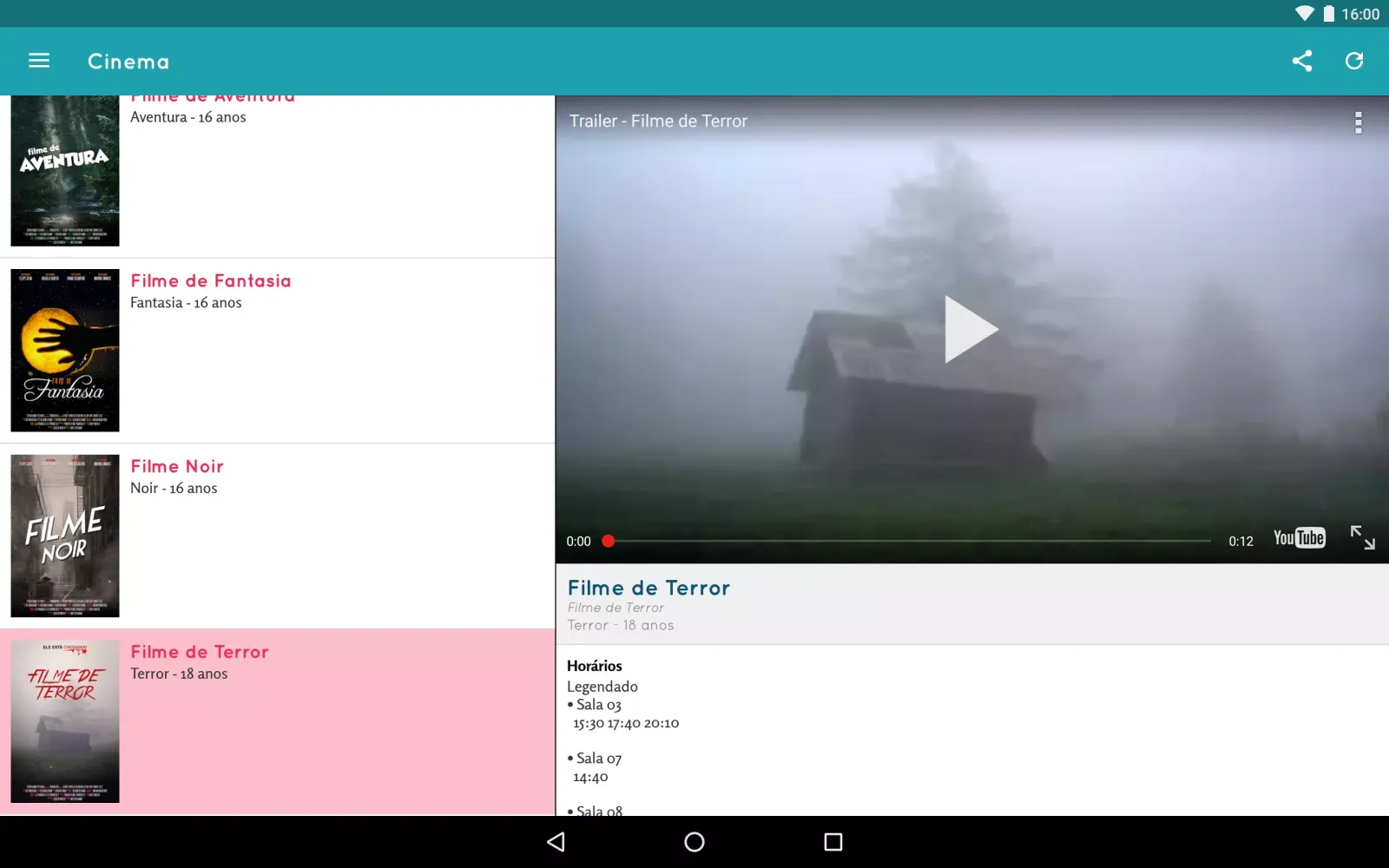Tap the Fantasia poster thumbnail
This screenshot has width=1389, height=868.
[64, 350]
